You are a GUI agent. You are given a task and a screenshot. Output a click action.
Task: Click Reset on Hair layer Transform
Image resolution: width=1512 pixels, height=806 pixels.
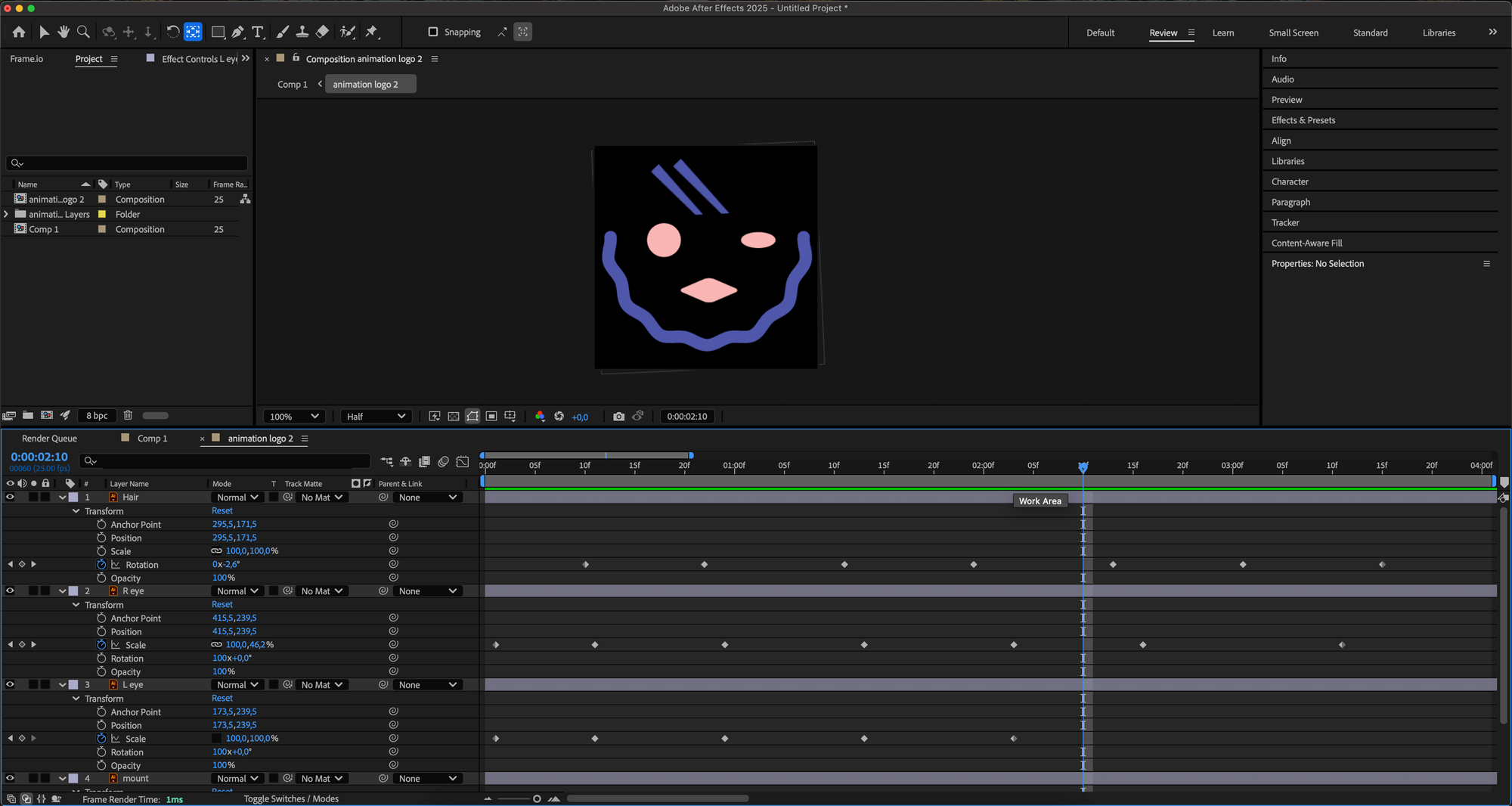tap(222, 511)
